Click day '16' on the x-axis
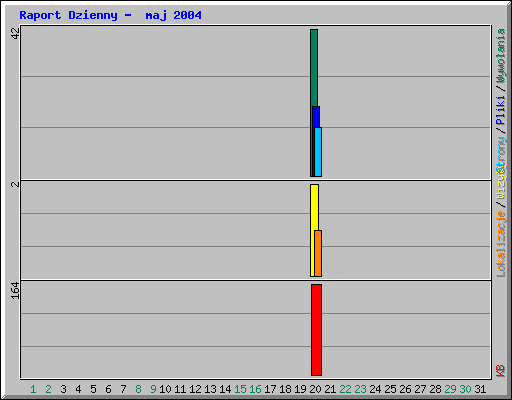Screen dimensions: 512x400 click(255, 389)
